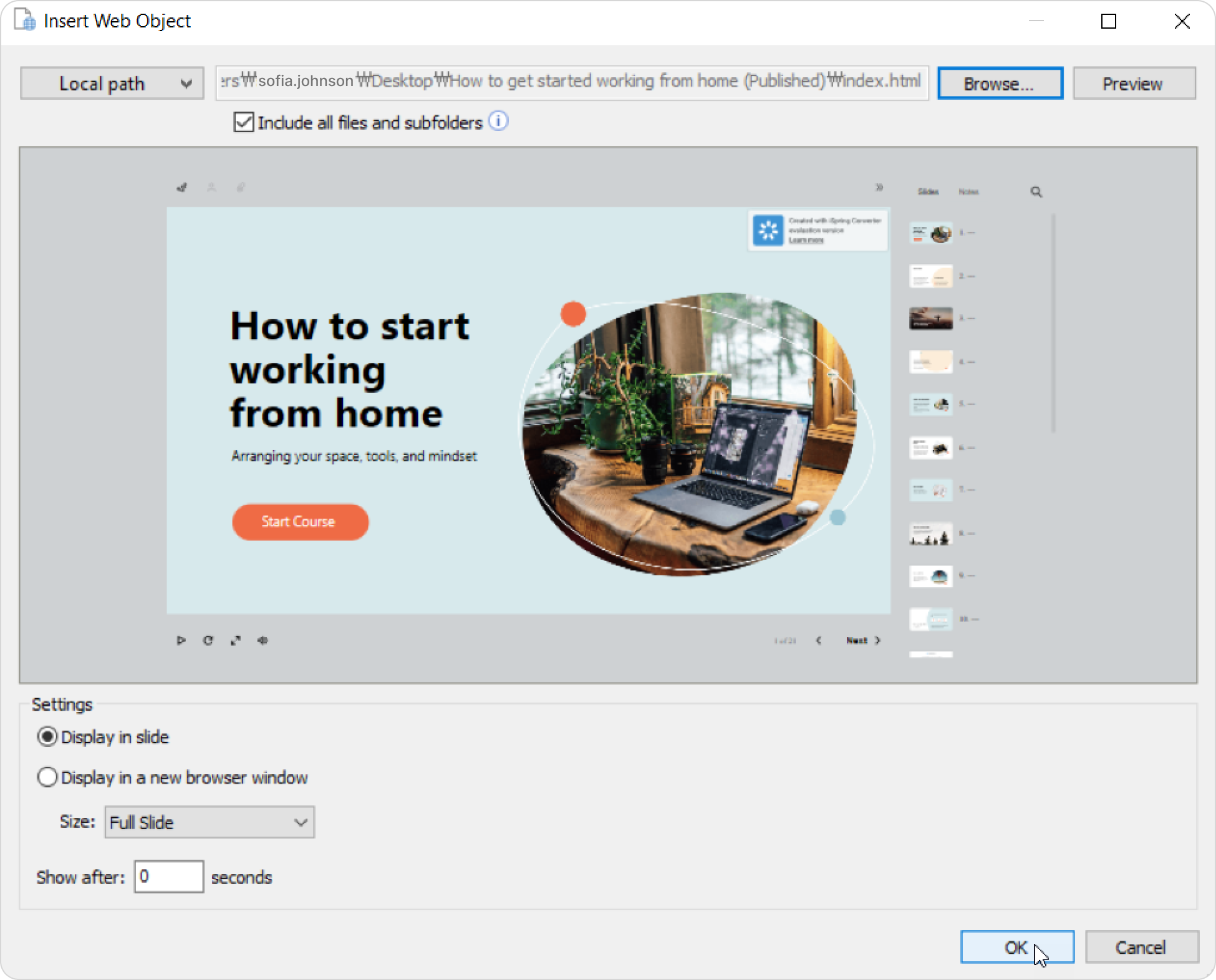
Task: Select slide 10 thumbnail in preview sidebar
Action: pos(931,619)
